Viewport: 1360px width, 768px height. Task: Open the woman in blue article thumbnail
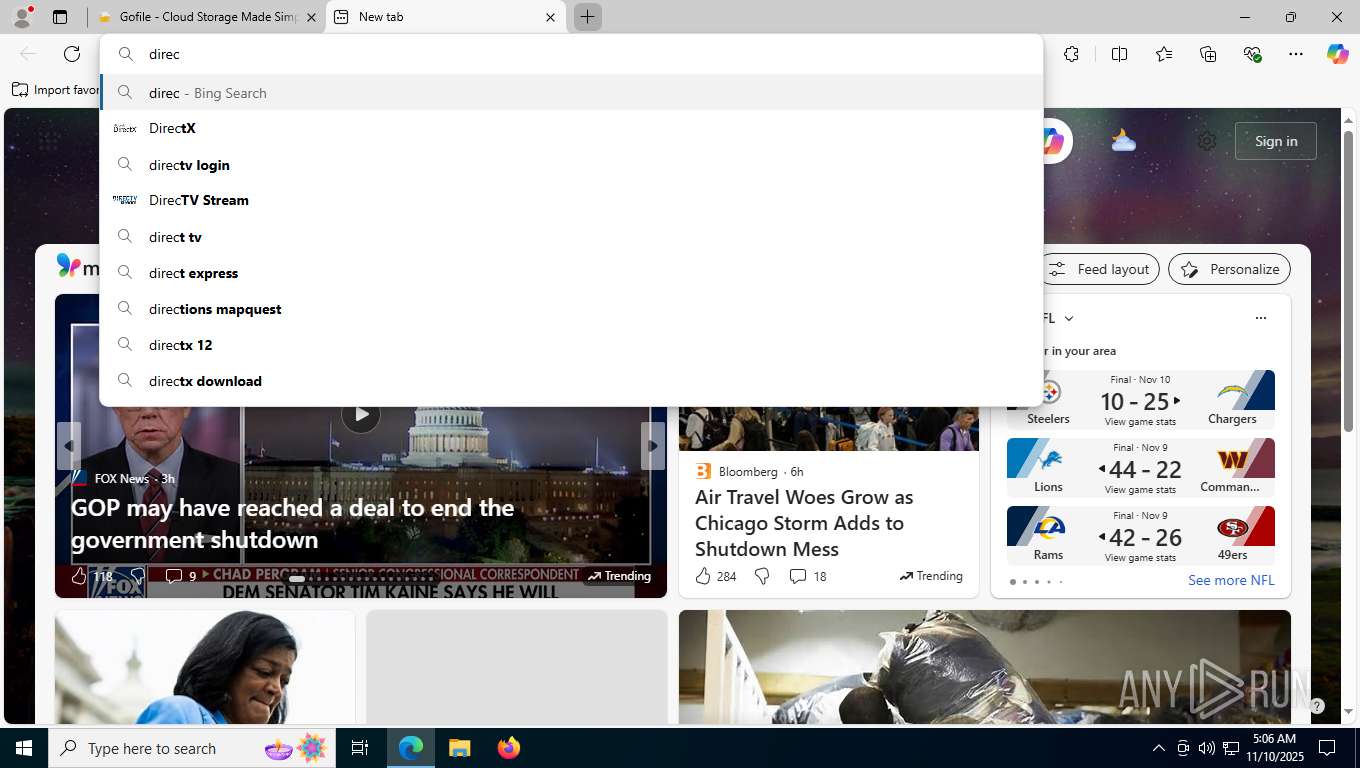tap(205, 667)
